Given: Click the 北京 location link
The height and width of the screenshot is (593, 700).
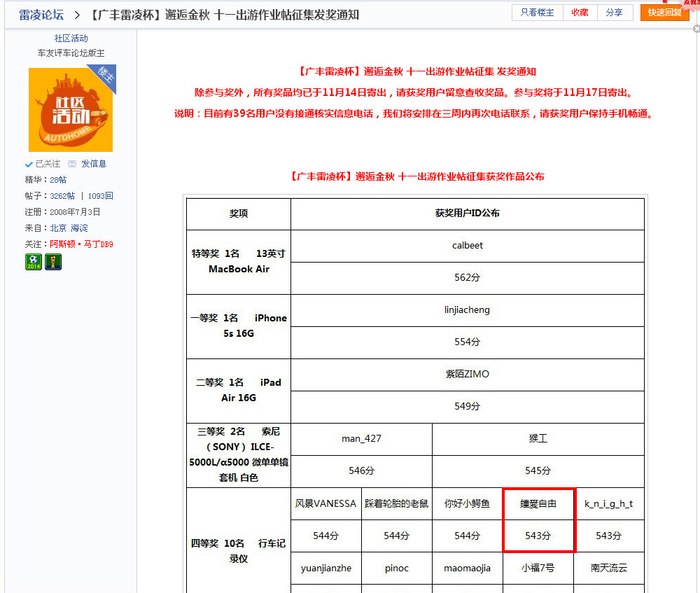Looking at the screenshot, I should click(58, 228).
